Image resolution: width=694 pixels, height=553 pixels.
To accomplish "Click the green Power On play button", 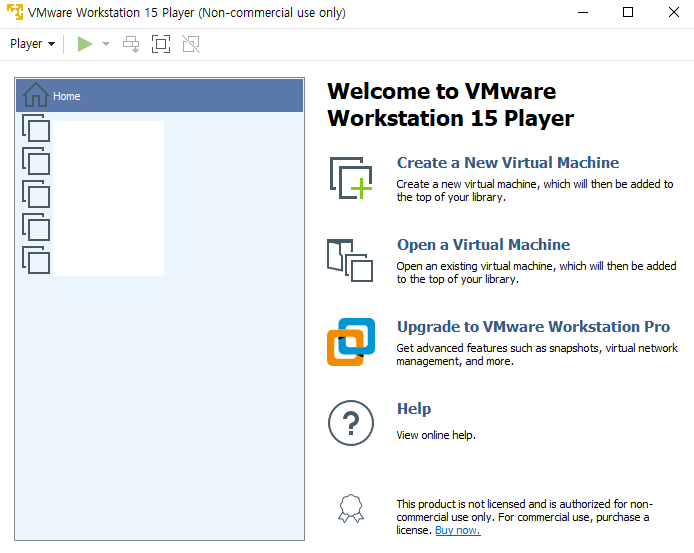I will click(85, 44).
